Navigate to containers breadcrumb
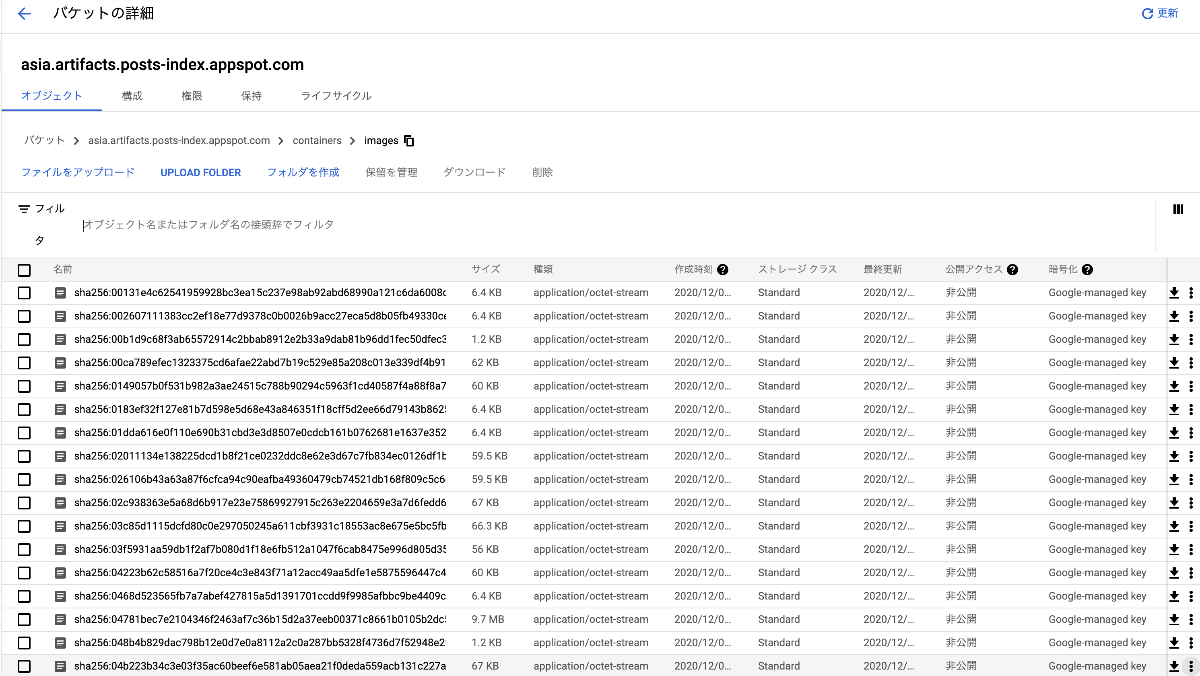 click(317, 141)
